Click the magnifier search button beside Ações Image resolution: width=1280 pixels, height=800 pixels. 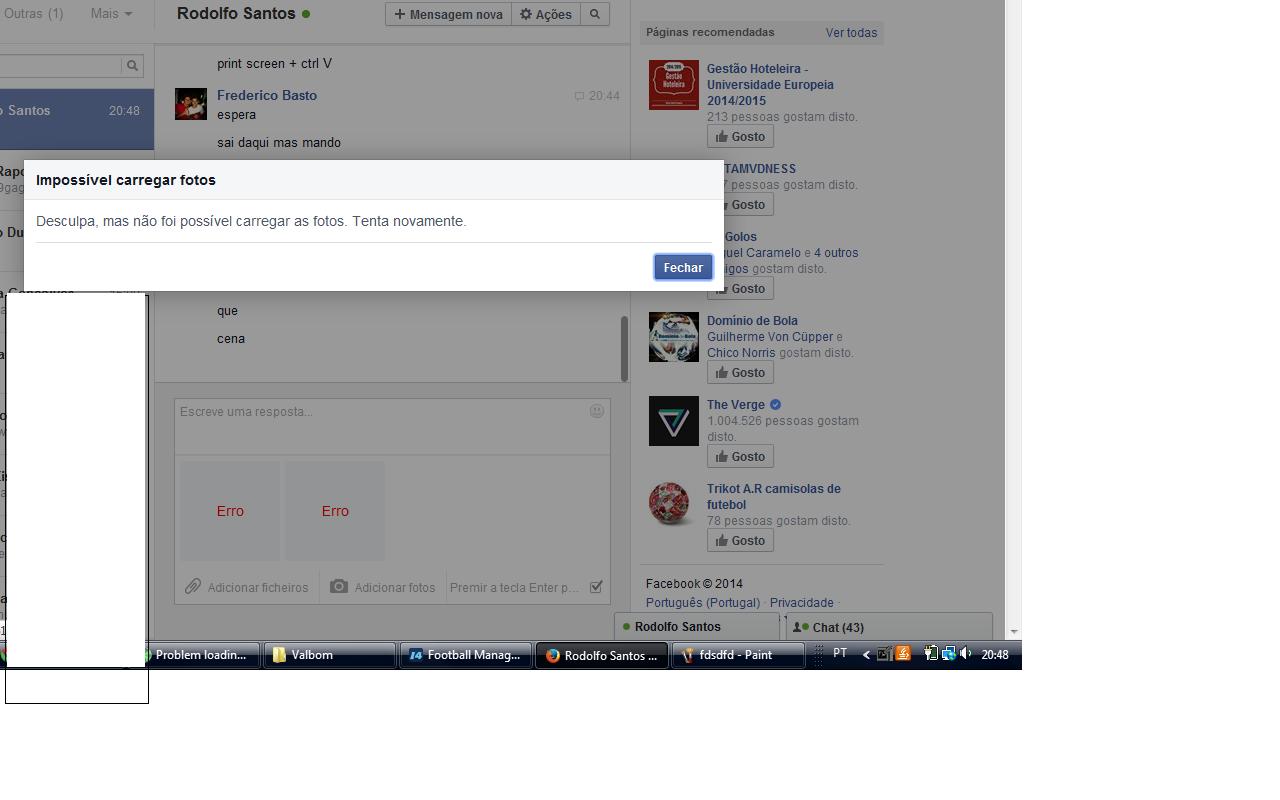pos(594,14)
